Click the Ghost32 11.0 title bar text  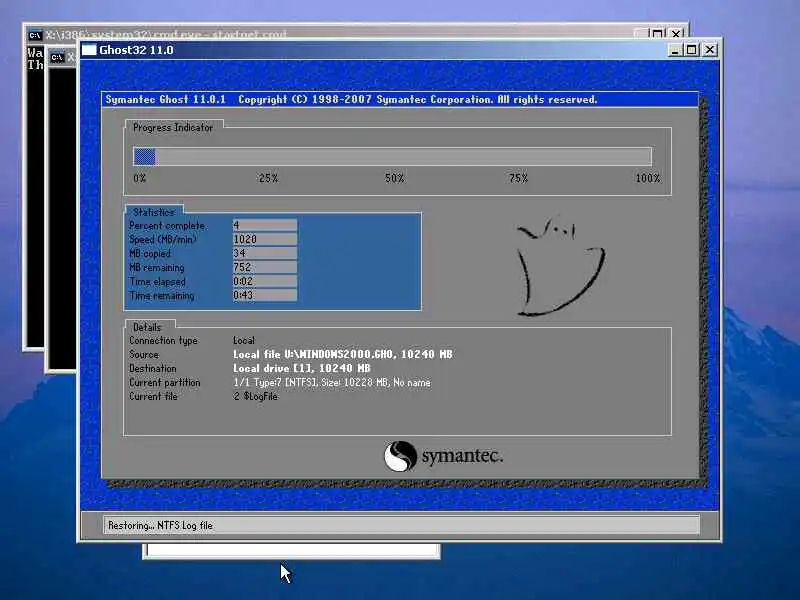136,50
